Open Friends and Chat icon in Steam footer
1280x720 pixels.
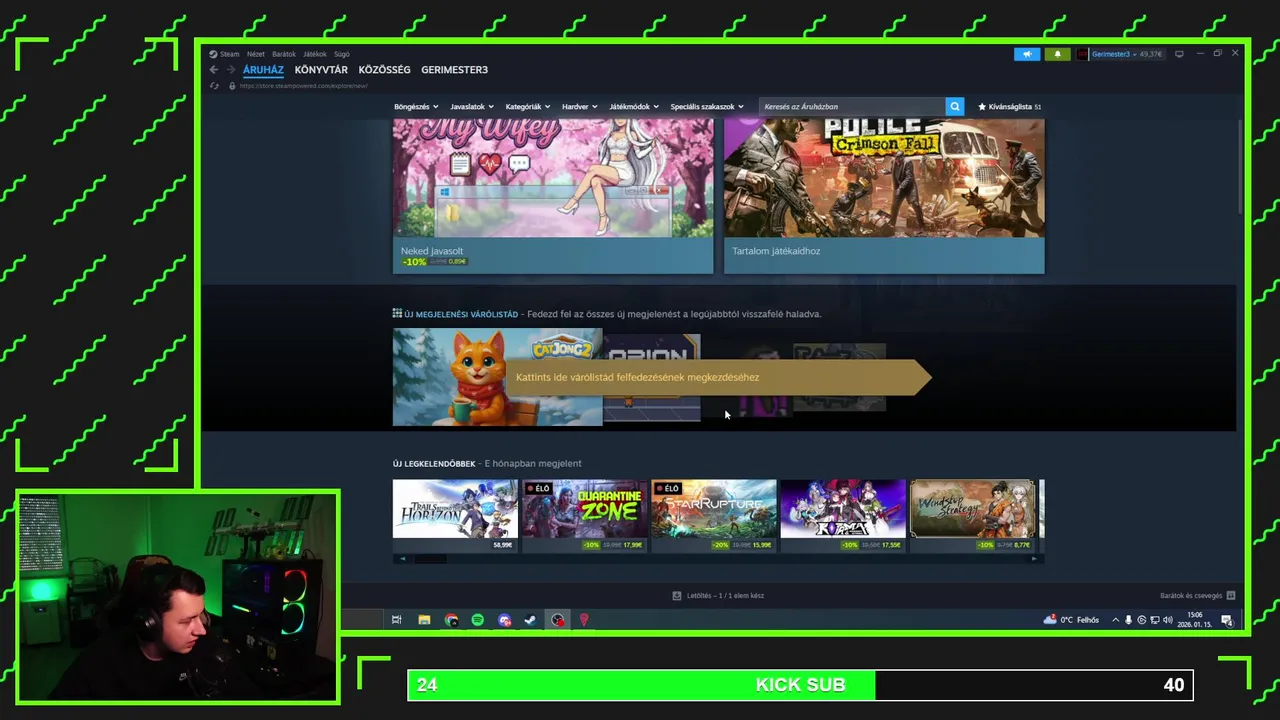click(1231, 595)
